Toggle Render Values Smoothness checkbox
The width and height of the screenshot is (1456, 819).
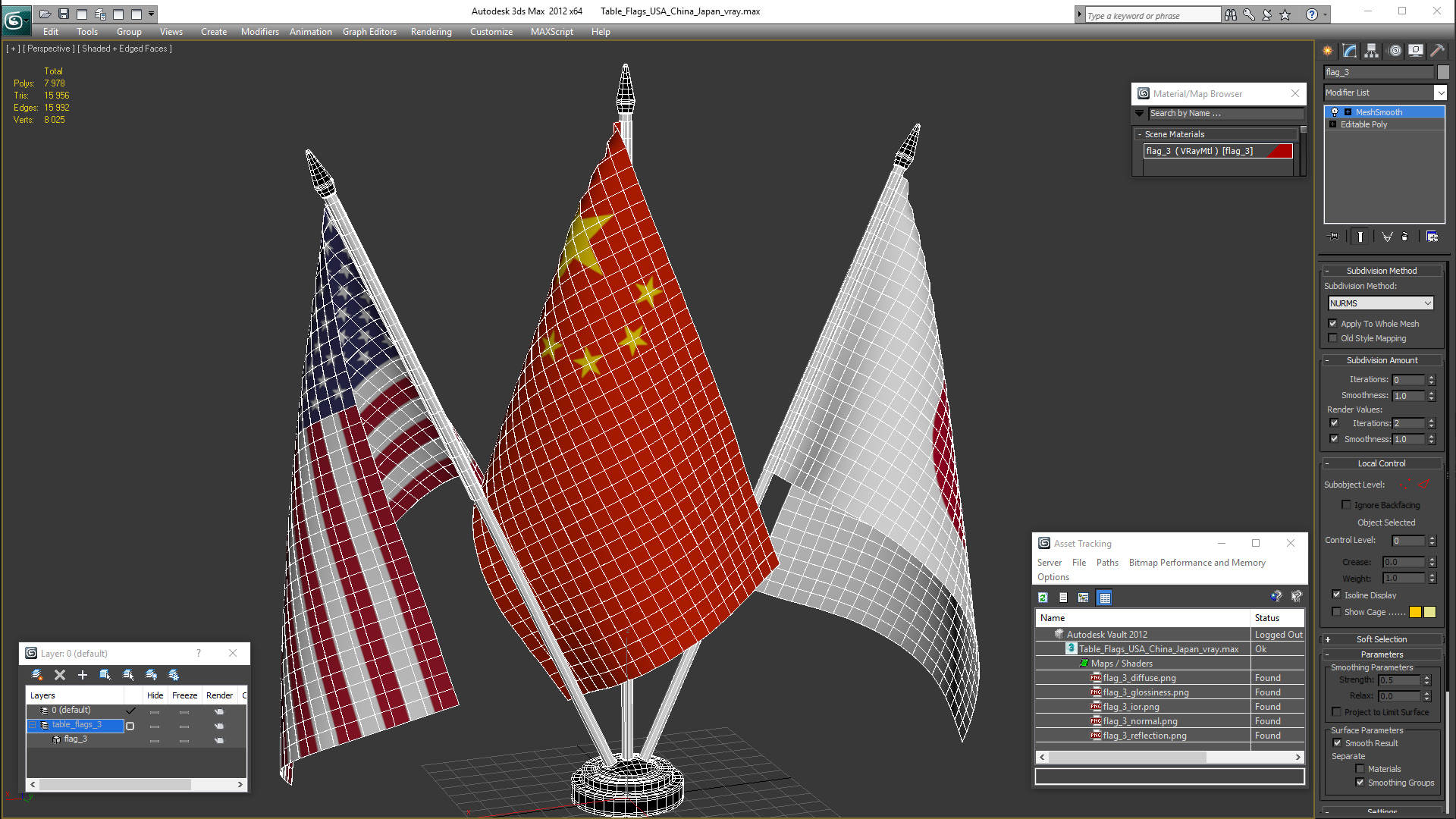pos(1334,439)
